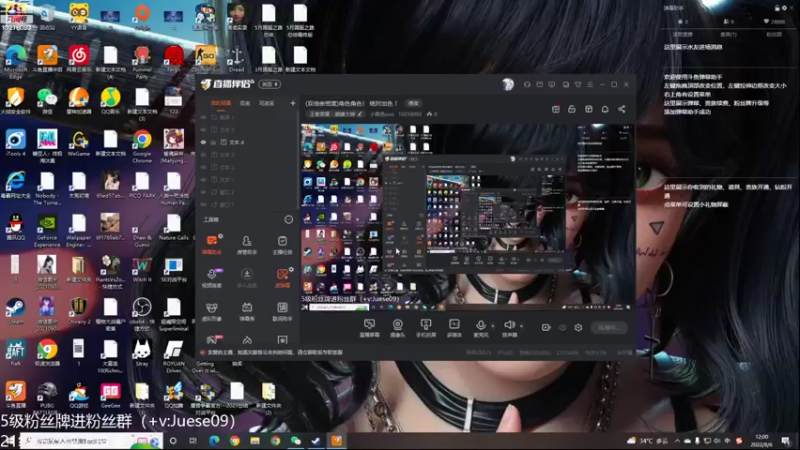Open the 主播任务 tool in the toolbox
This screenshot has width=800, height=450.
pyautogui.click(x=282, y=244)
